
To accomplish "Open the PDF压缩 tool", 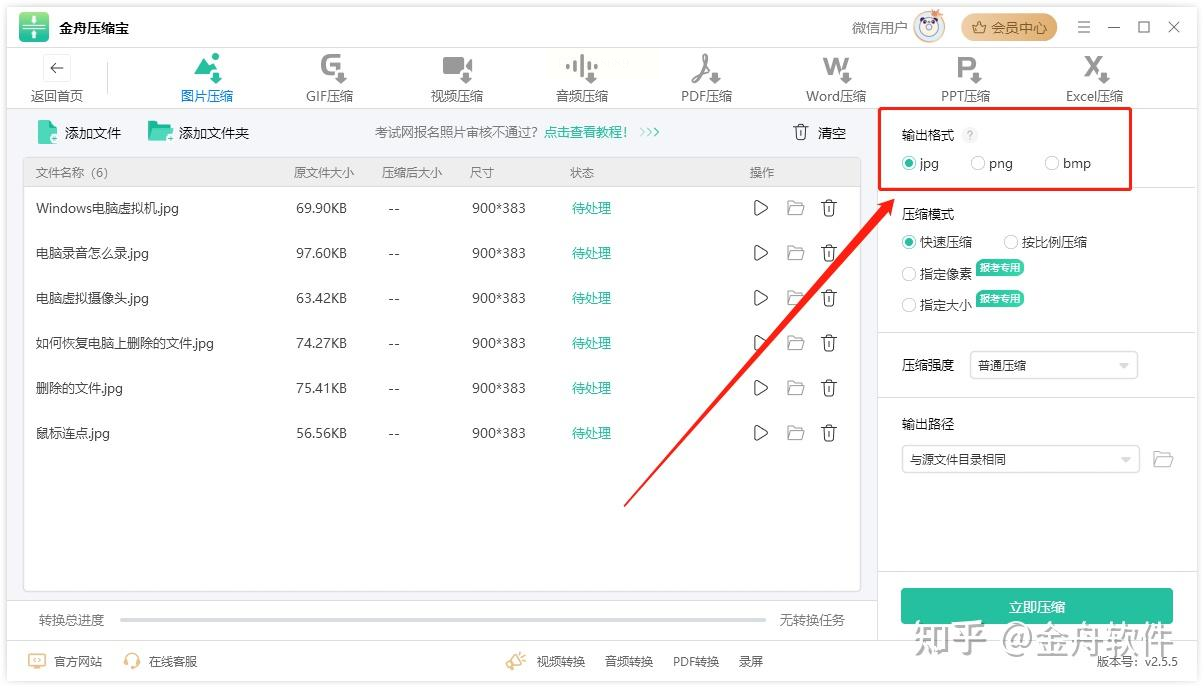I will (706, 78).
